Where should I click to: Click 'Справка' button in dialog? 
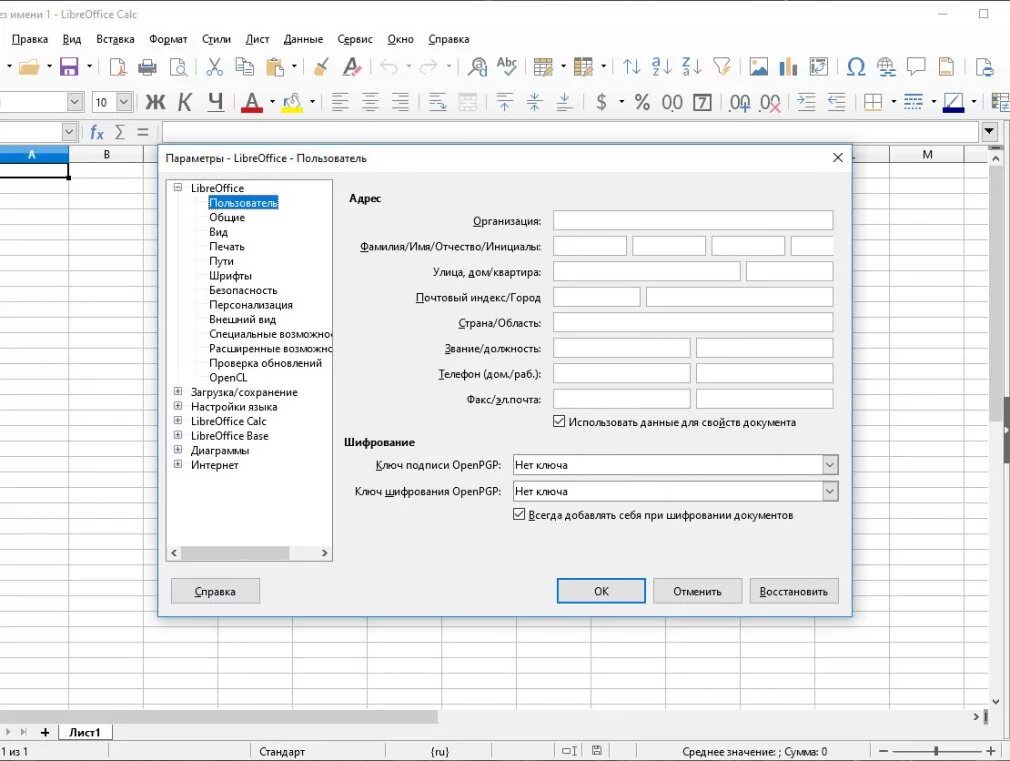click(215, 591)
